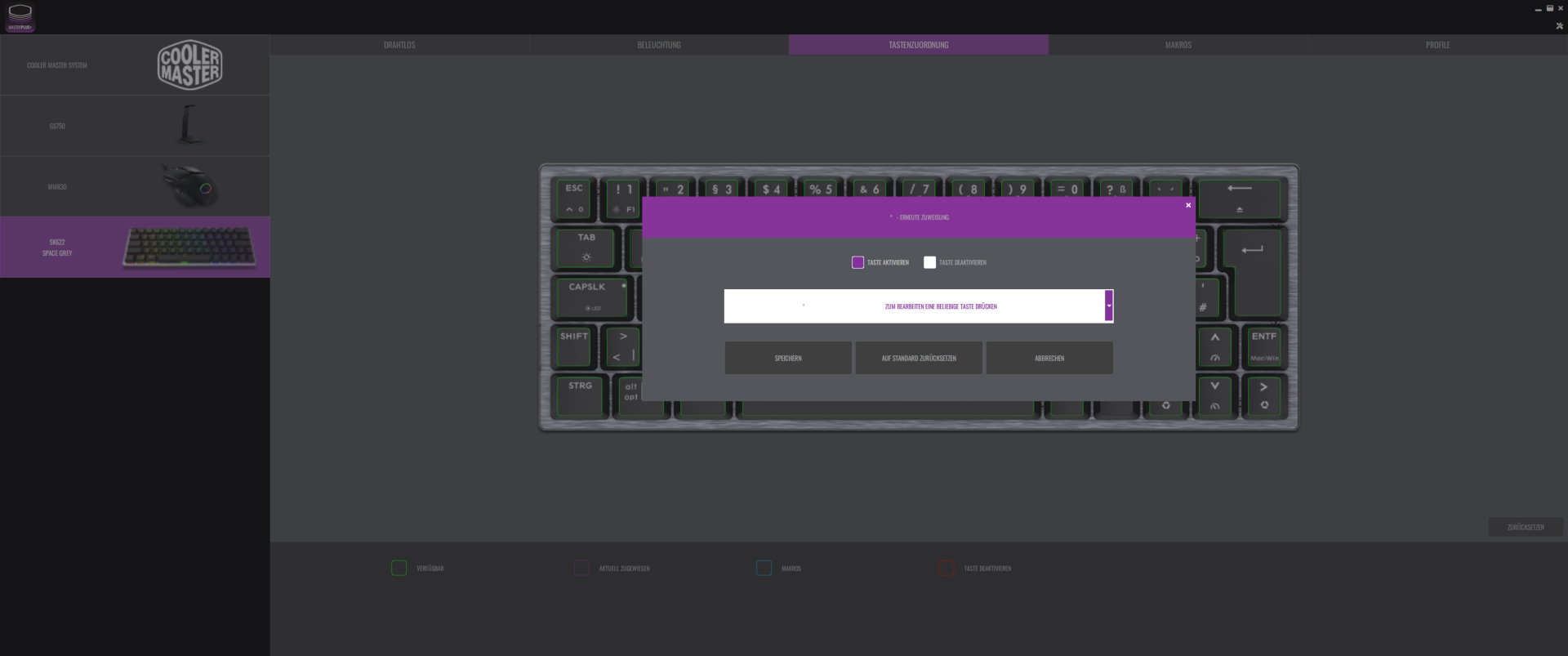Select the right arrow key
The image size is (1568, 656).
pos(1263,396)
